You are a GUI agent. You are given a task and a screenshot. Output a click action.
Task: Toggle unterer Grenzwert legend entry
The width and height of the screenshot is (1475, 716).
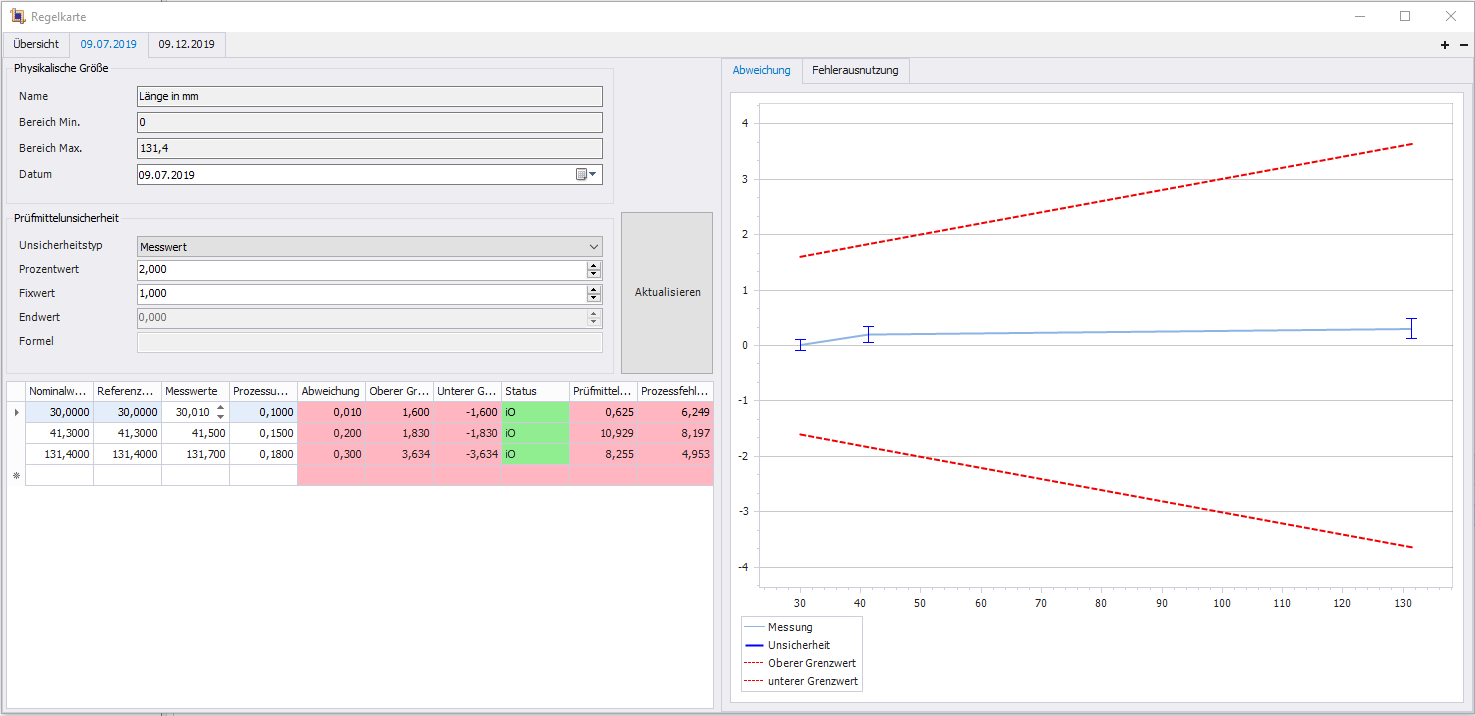tap(812, 681)
